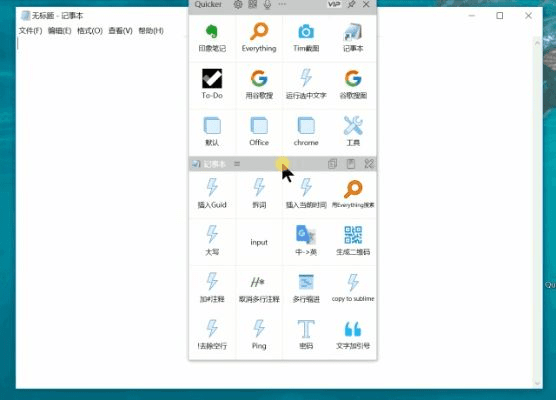556x400 pixels.
Task: Launch the 印象笔记 (Evernote) elephant icon
Action: pyautogui.click(x=212, y=38)
